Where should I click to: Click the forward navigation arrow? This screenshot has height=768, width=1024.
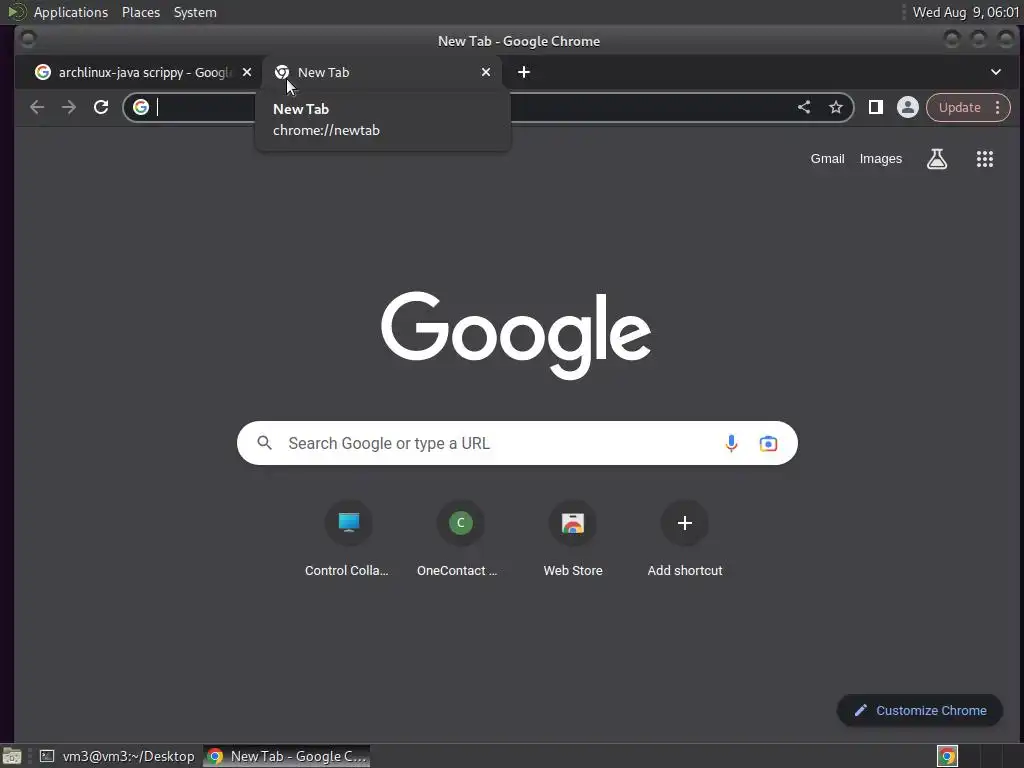tap(69, 107)
